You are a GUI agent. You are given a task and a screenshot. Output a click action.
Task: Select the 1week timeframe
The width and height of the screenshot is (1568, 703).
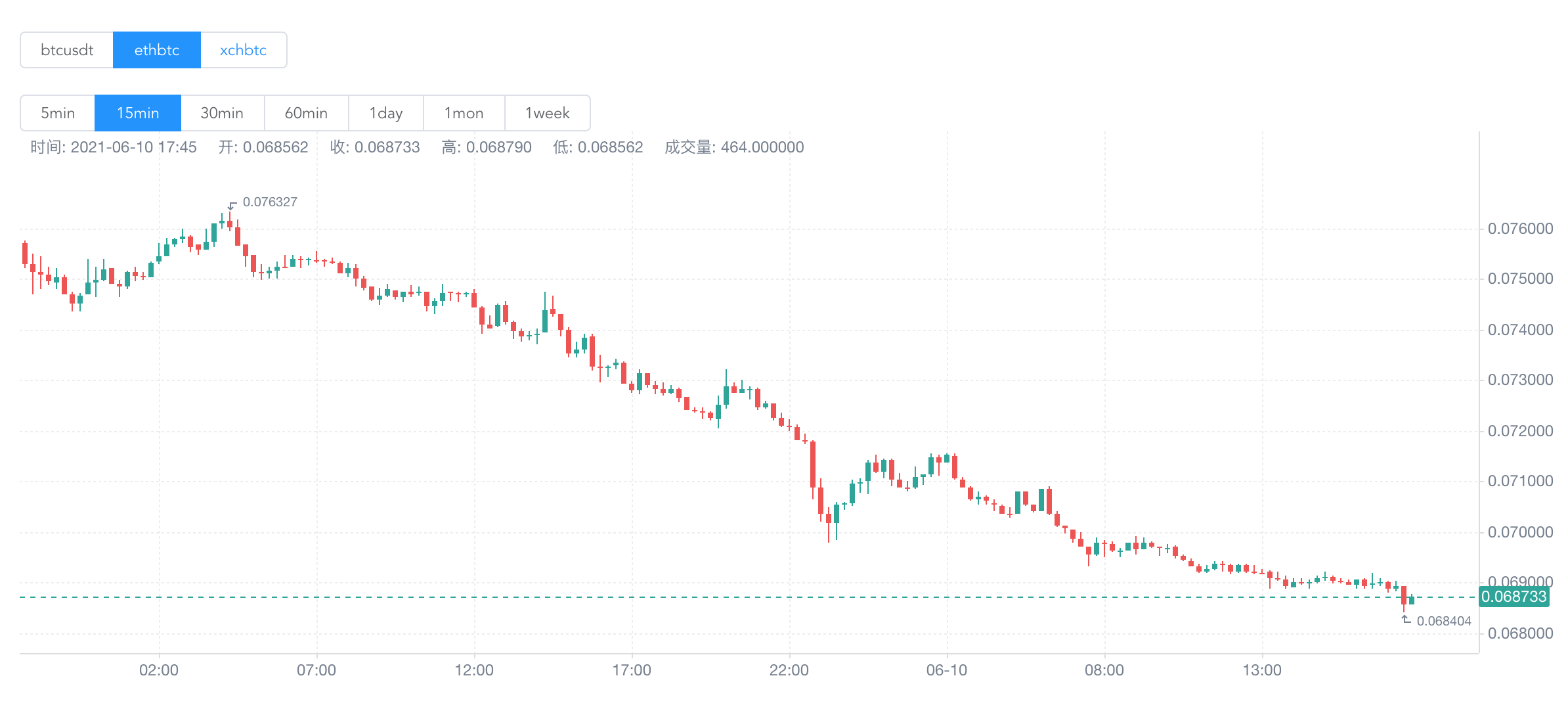[547, 112]
